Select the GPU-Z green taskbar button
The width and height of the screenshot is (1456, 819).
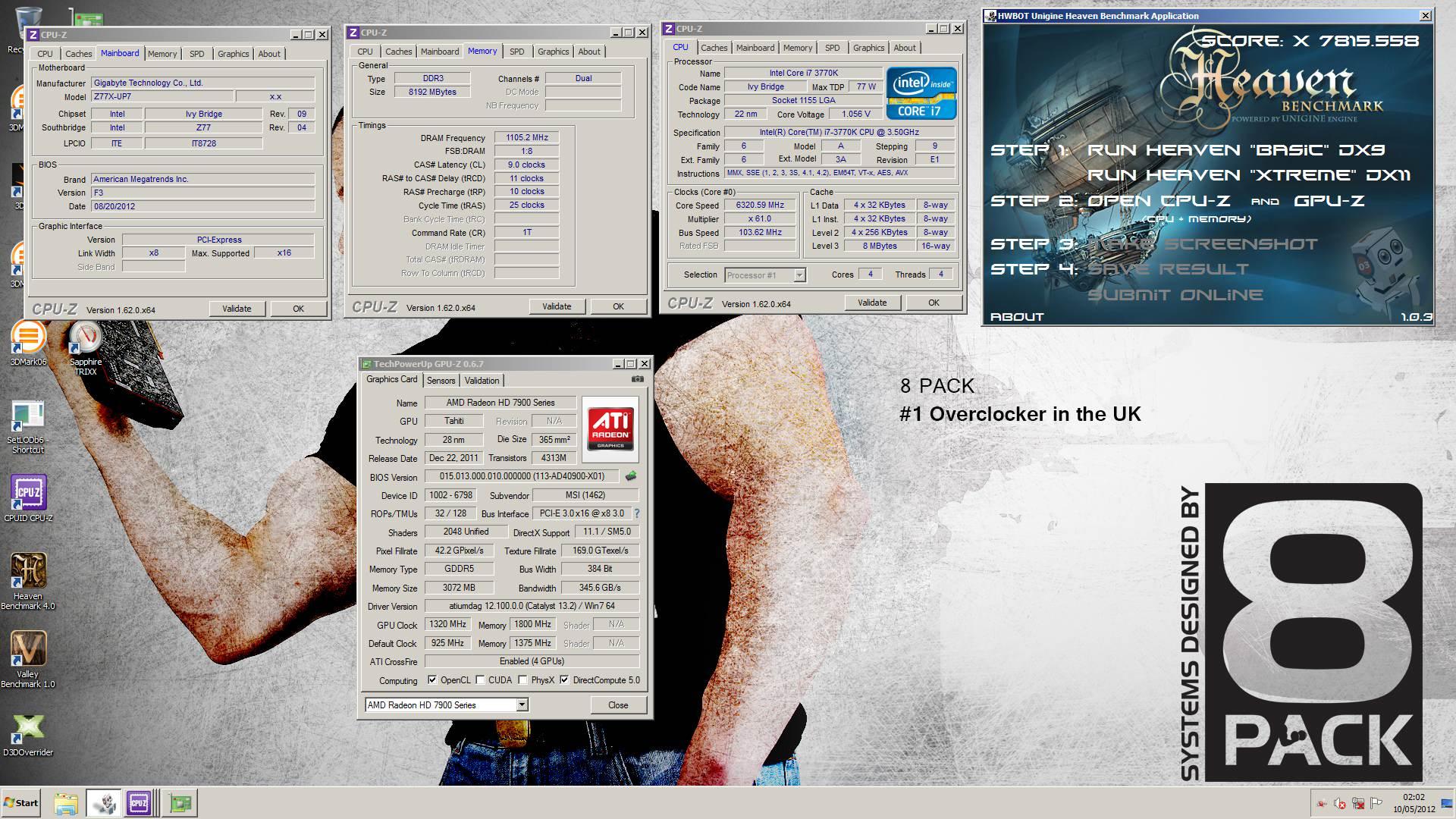tap(180, 803)
